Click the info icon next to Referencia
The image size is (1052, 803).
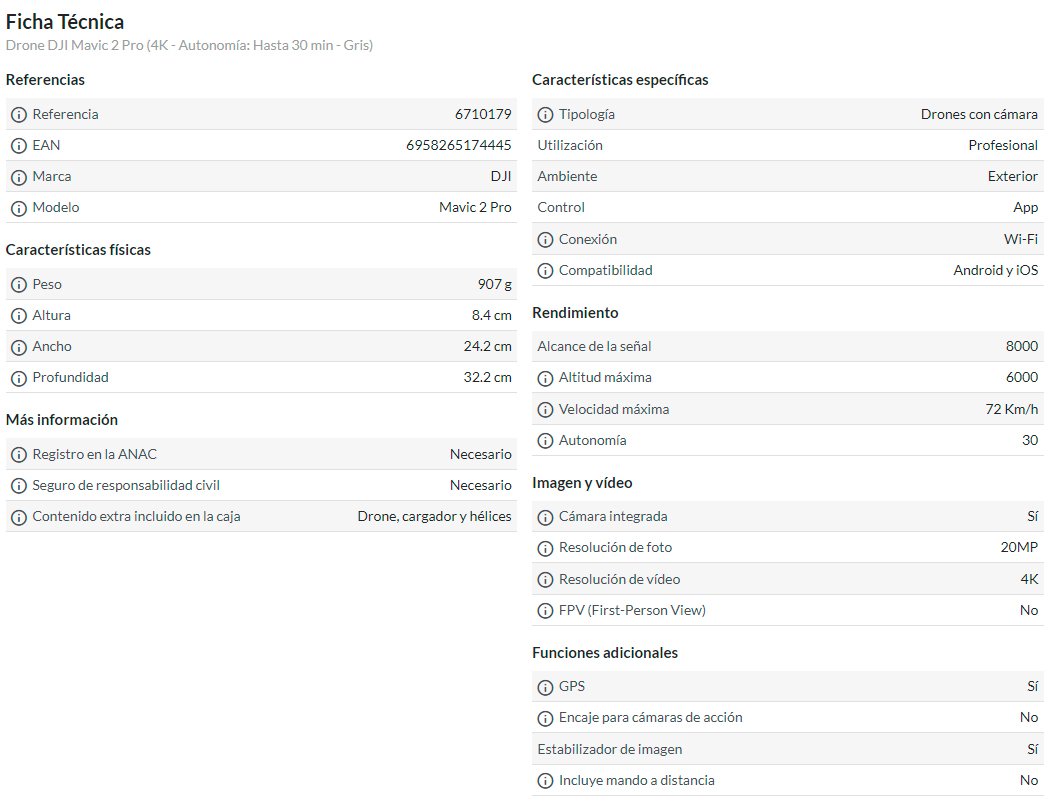(19, 115)
